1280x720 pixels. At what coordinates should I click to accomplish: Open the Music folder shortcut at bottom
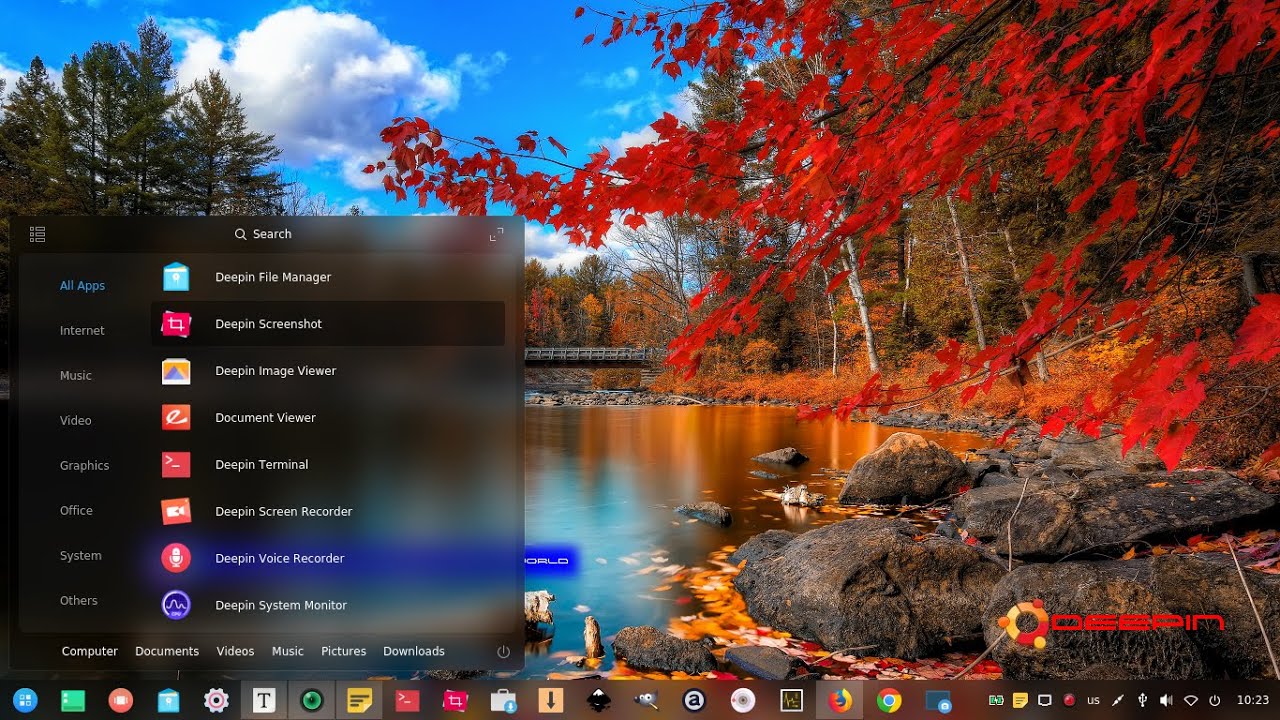(288, 651)
